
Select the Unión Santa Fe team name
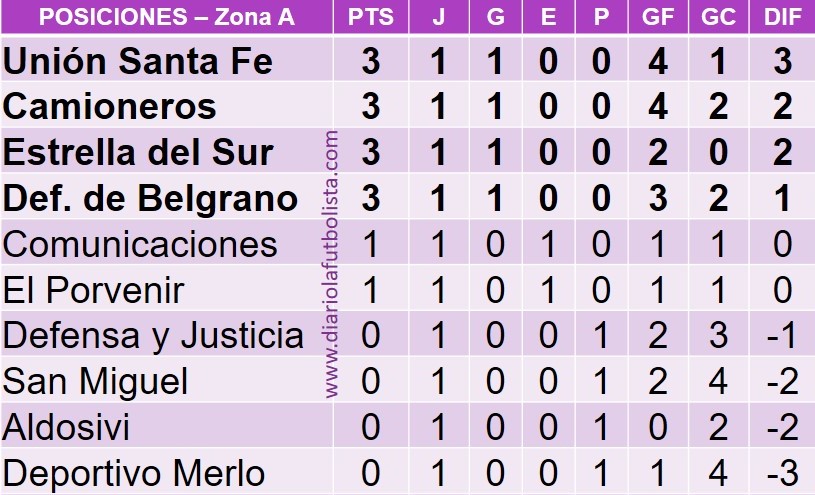pos(138,61)
